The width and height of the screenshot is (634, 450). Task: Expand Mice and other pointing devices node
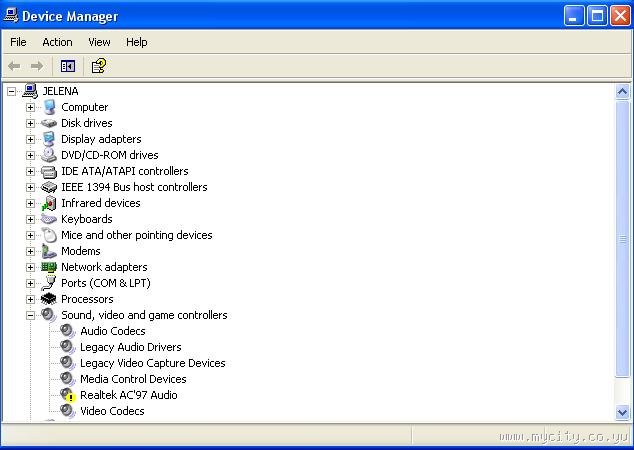coord(30,235)
